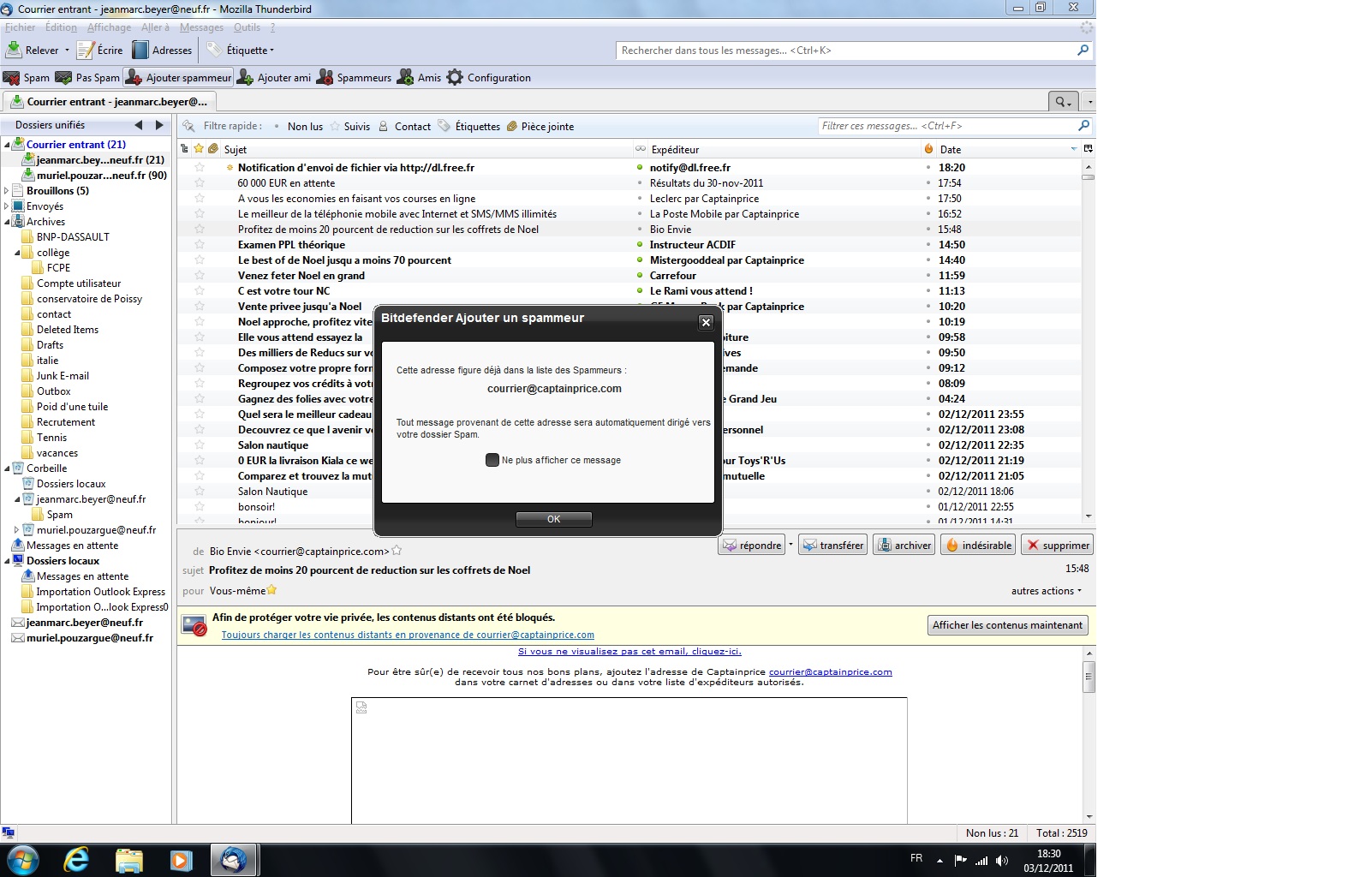This screenshot has width=1372, height=877.
Task: Open the Outils menu
Action: click(x=247, y=27)
